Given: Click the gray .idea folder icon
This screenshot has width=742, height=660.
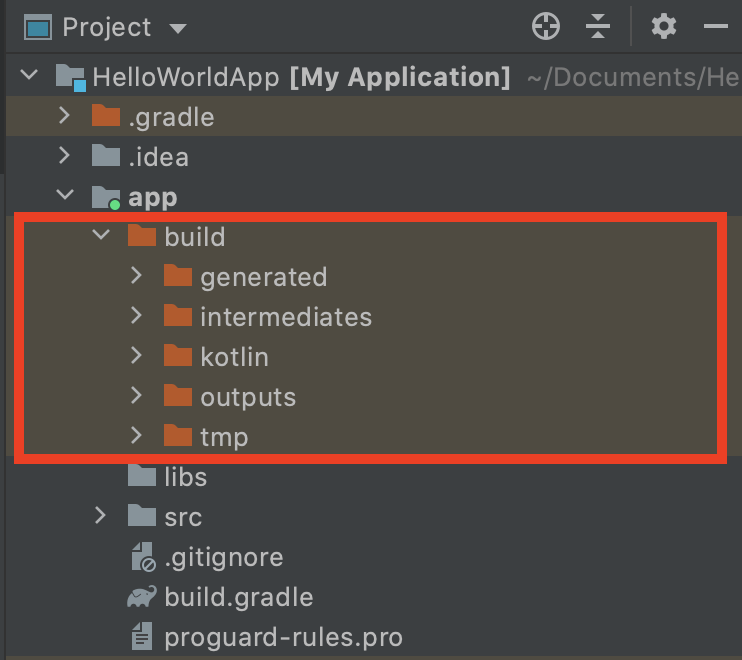Looking at the screenshot, I should tap(106, 156).
